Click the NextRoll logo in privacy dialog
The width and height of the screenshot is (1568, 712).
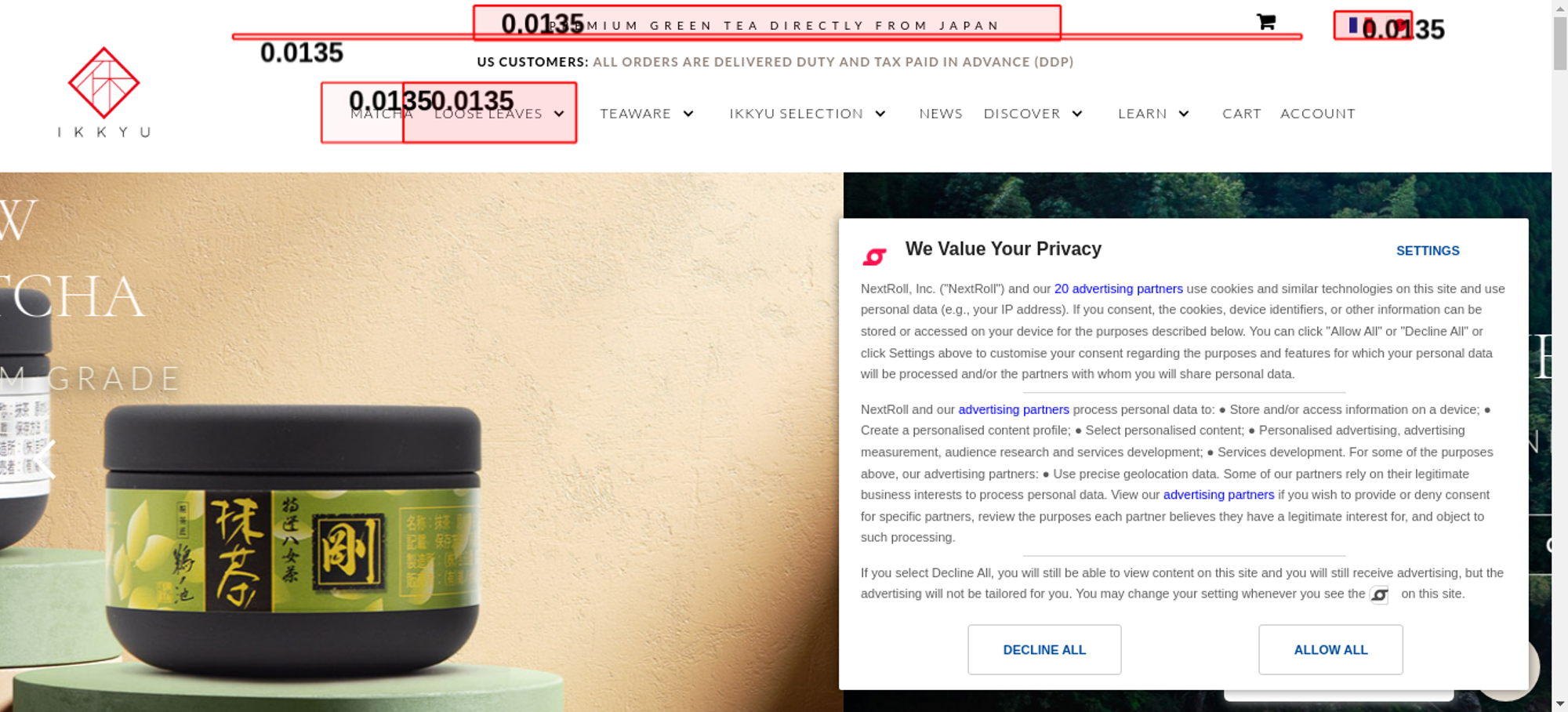coord(875,256)
